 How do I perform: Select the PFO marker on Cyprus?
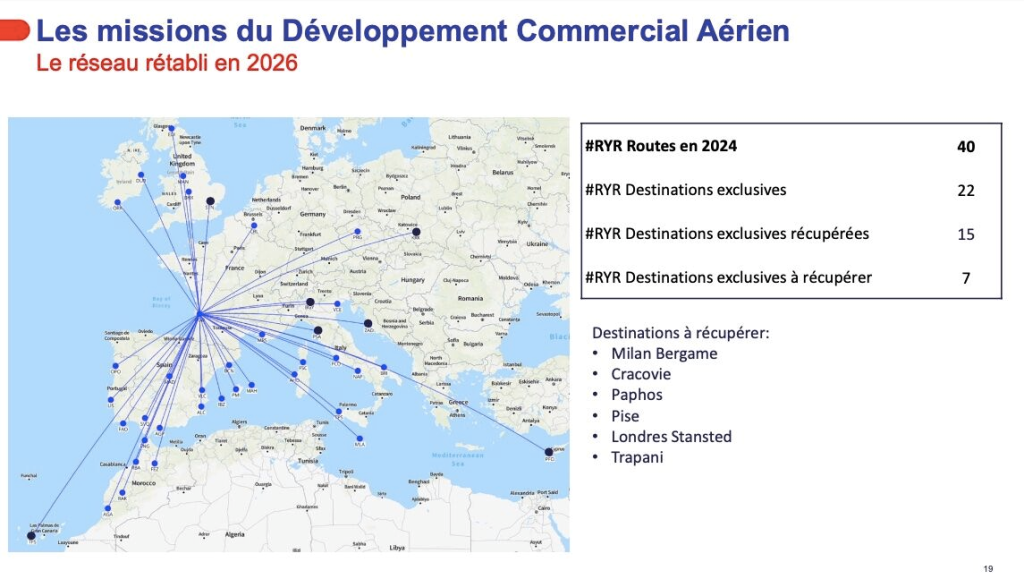tap(548, 452)
